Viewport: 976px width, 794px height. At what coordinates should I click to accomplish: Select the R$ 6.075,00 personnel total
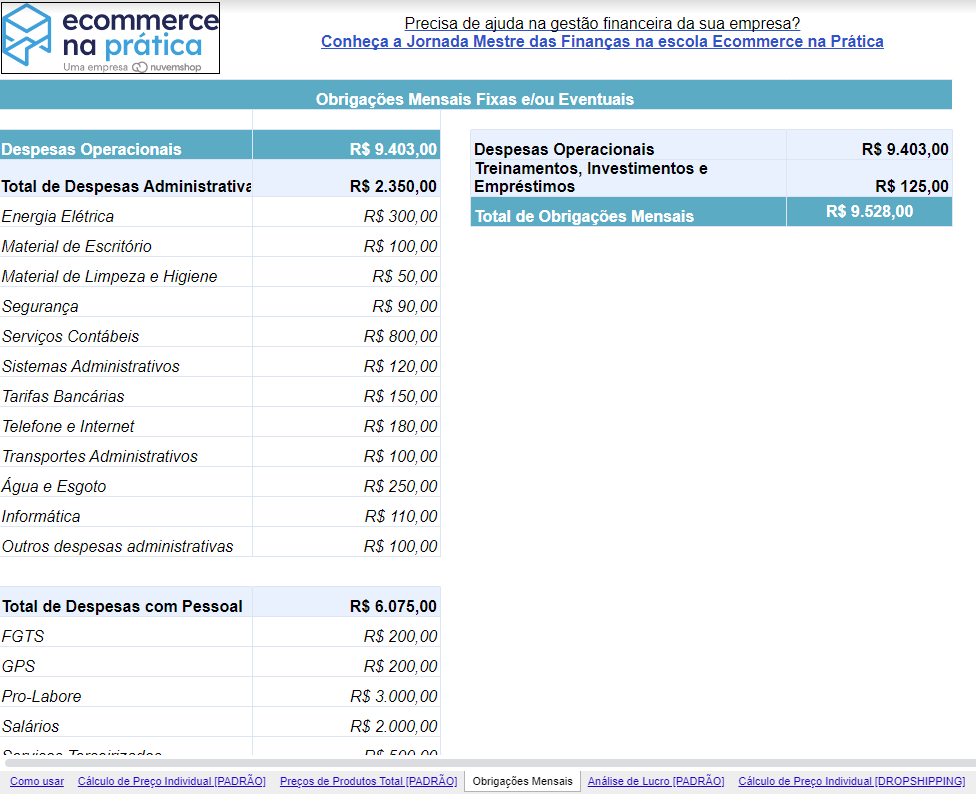[x=346, y=602]
